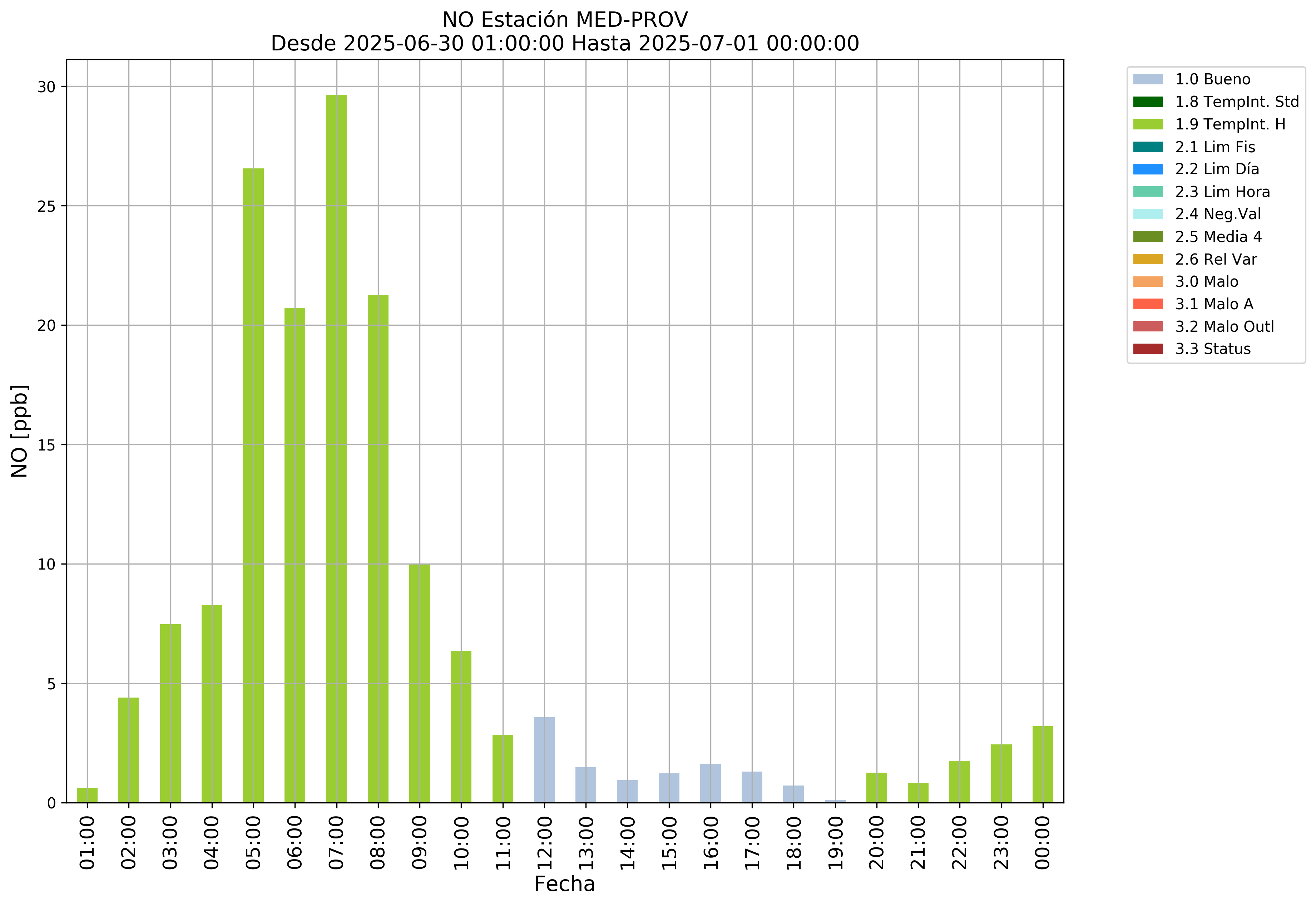Click the x-axis tick label '19:00'
Viewport: 1316px width, 906px height.
tap(835, 843)
